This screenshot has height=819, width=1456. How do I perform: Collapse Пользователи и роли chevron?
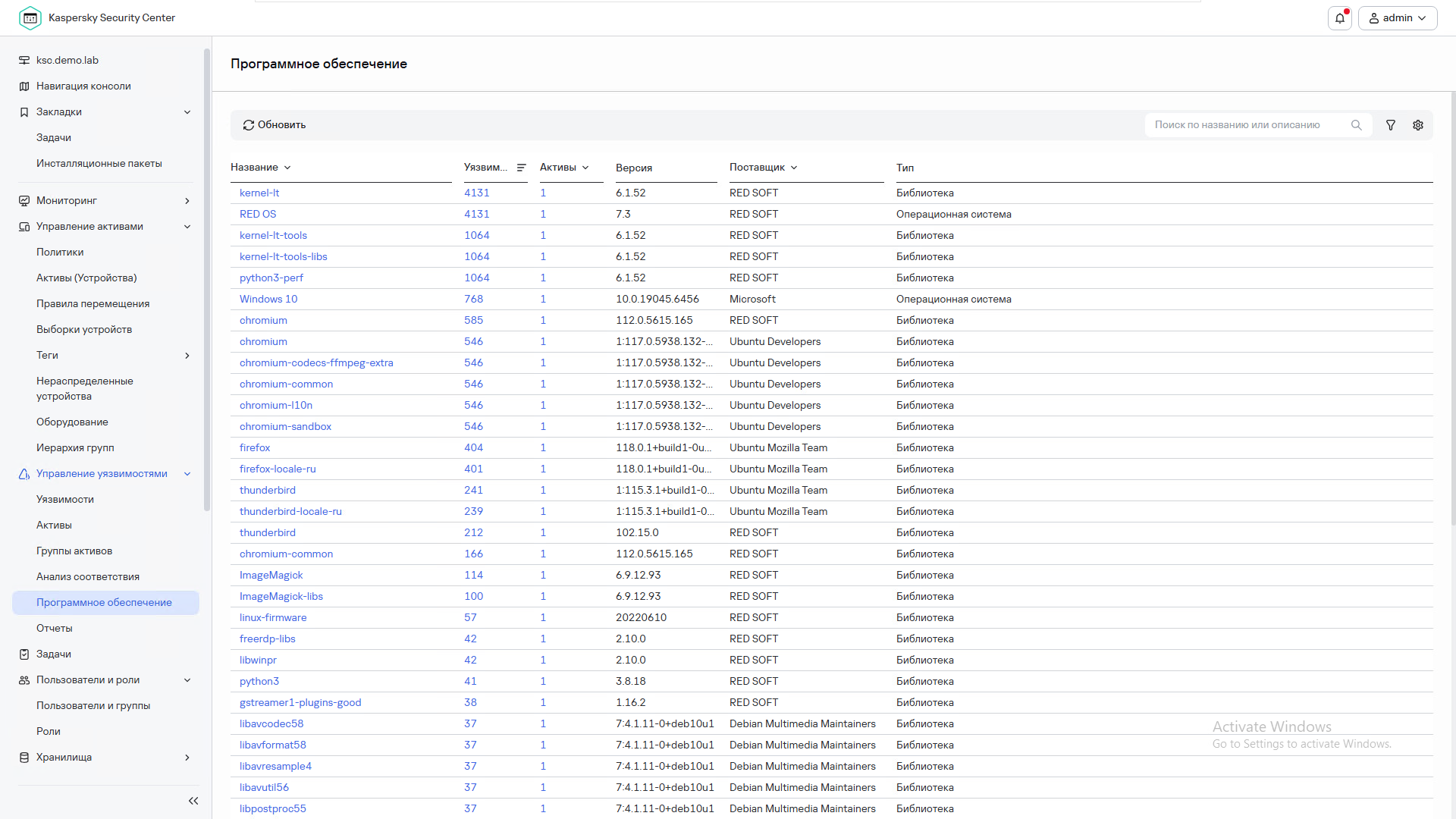187,680
